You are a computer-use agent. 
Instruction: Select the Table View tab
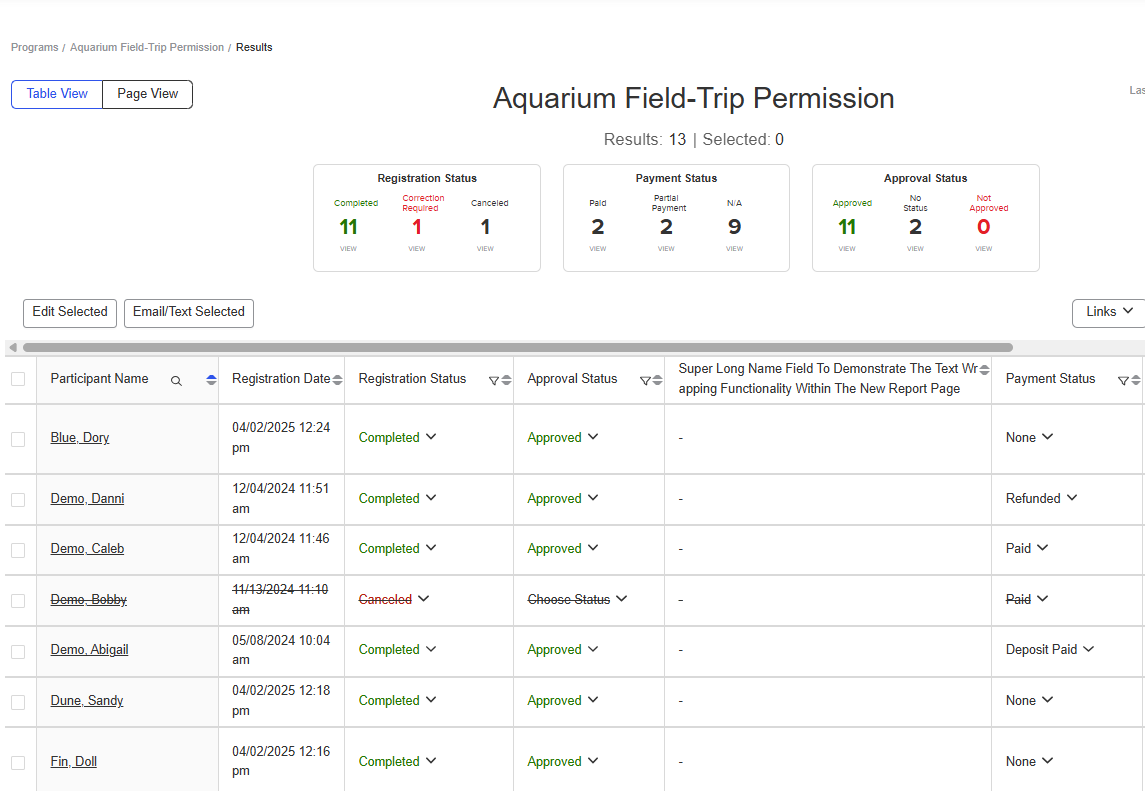(x=57, y=94)
